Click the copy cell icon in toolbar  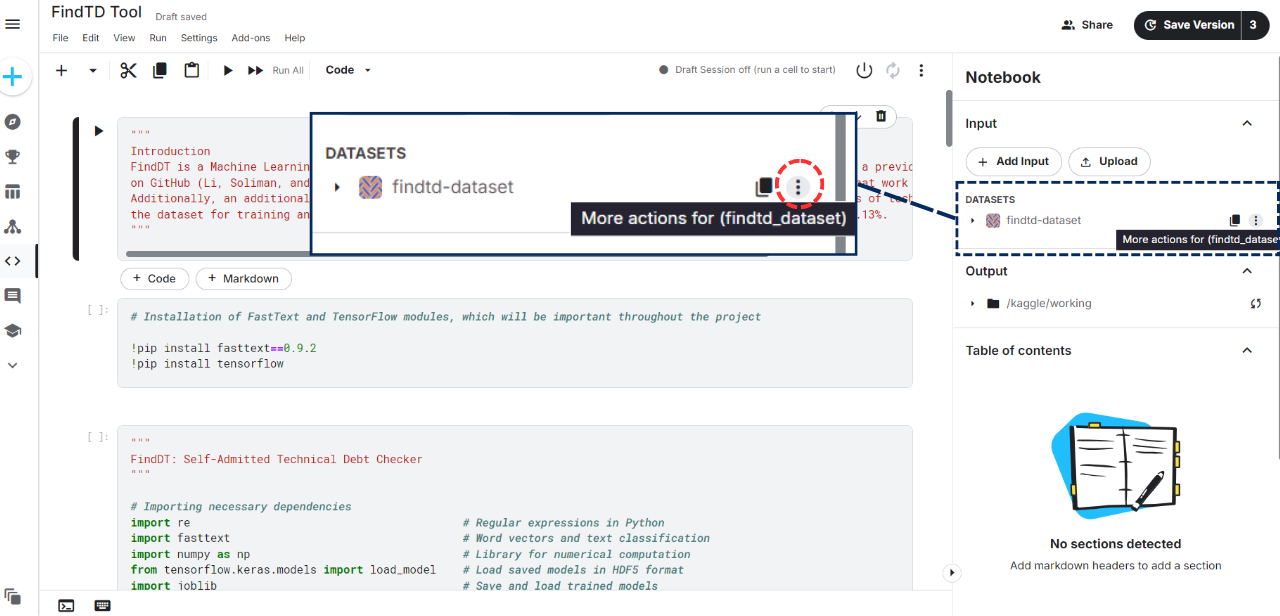coord(160,70)
